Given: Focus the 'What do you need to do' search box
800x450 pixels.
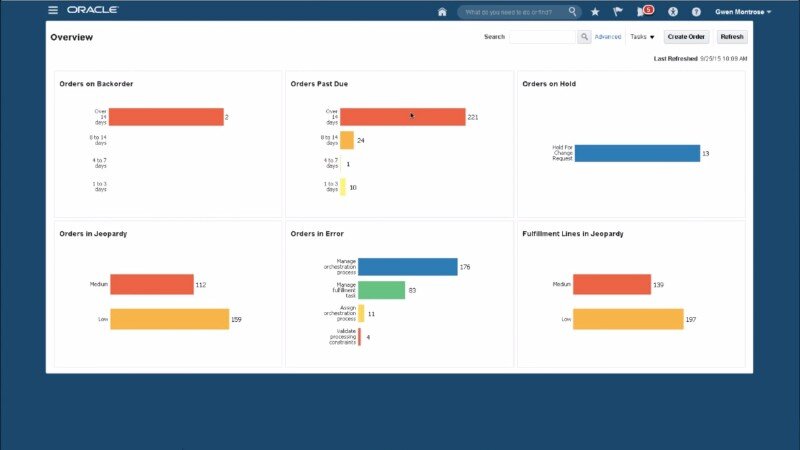Looking at the screenshot, I should coord(512,11).
